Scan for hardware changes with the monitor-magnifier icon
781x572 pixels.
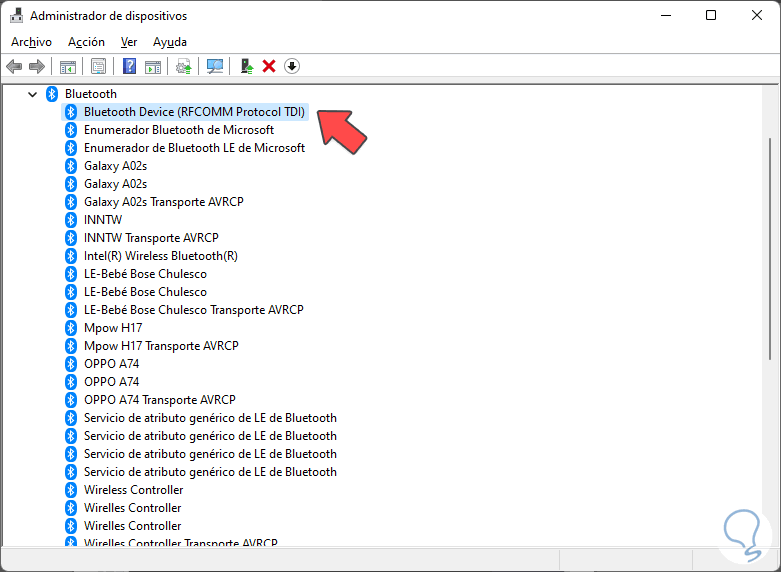pos(215,66)
